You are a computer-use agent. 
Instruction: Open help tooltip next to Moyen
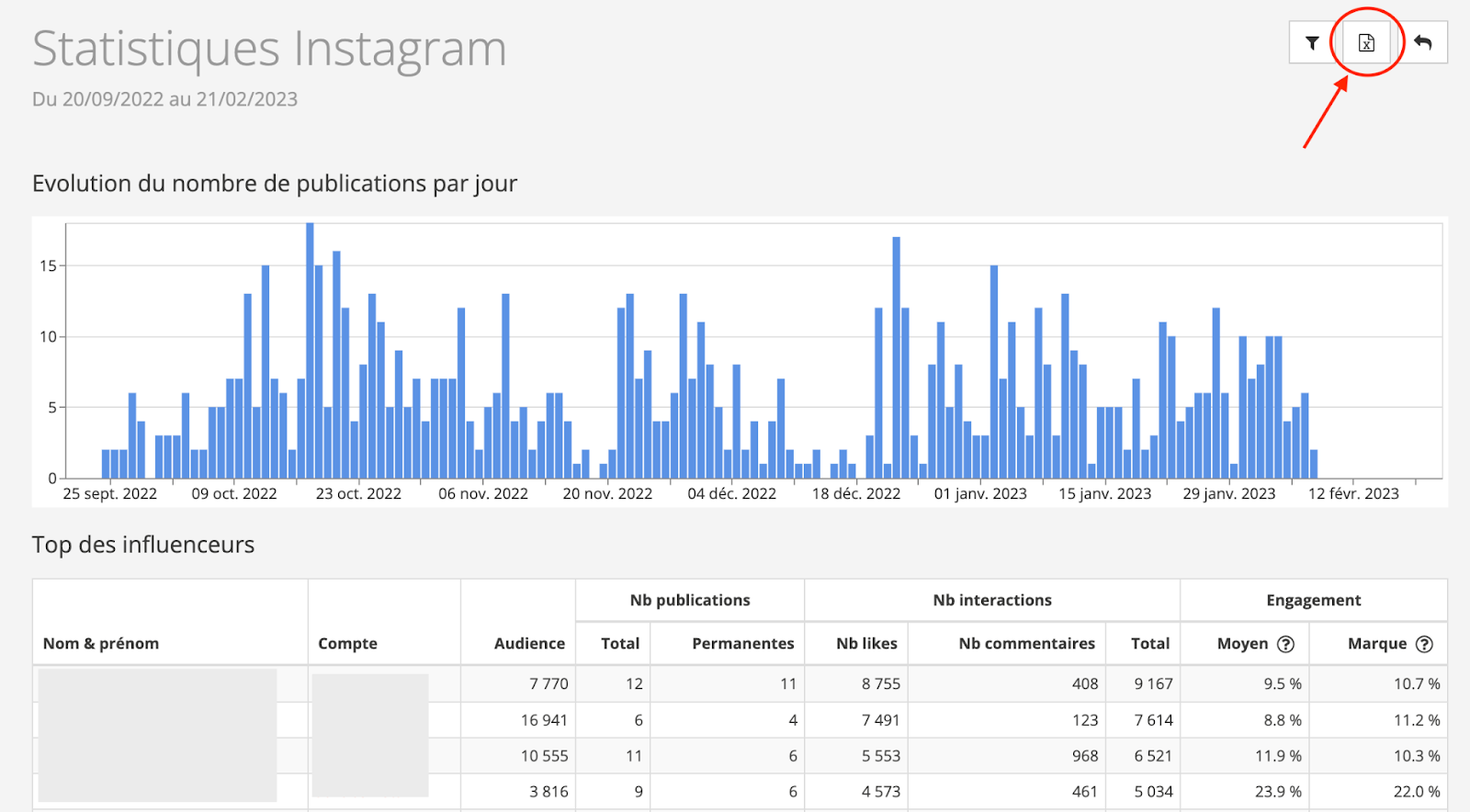click(x=1286, y=644)
